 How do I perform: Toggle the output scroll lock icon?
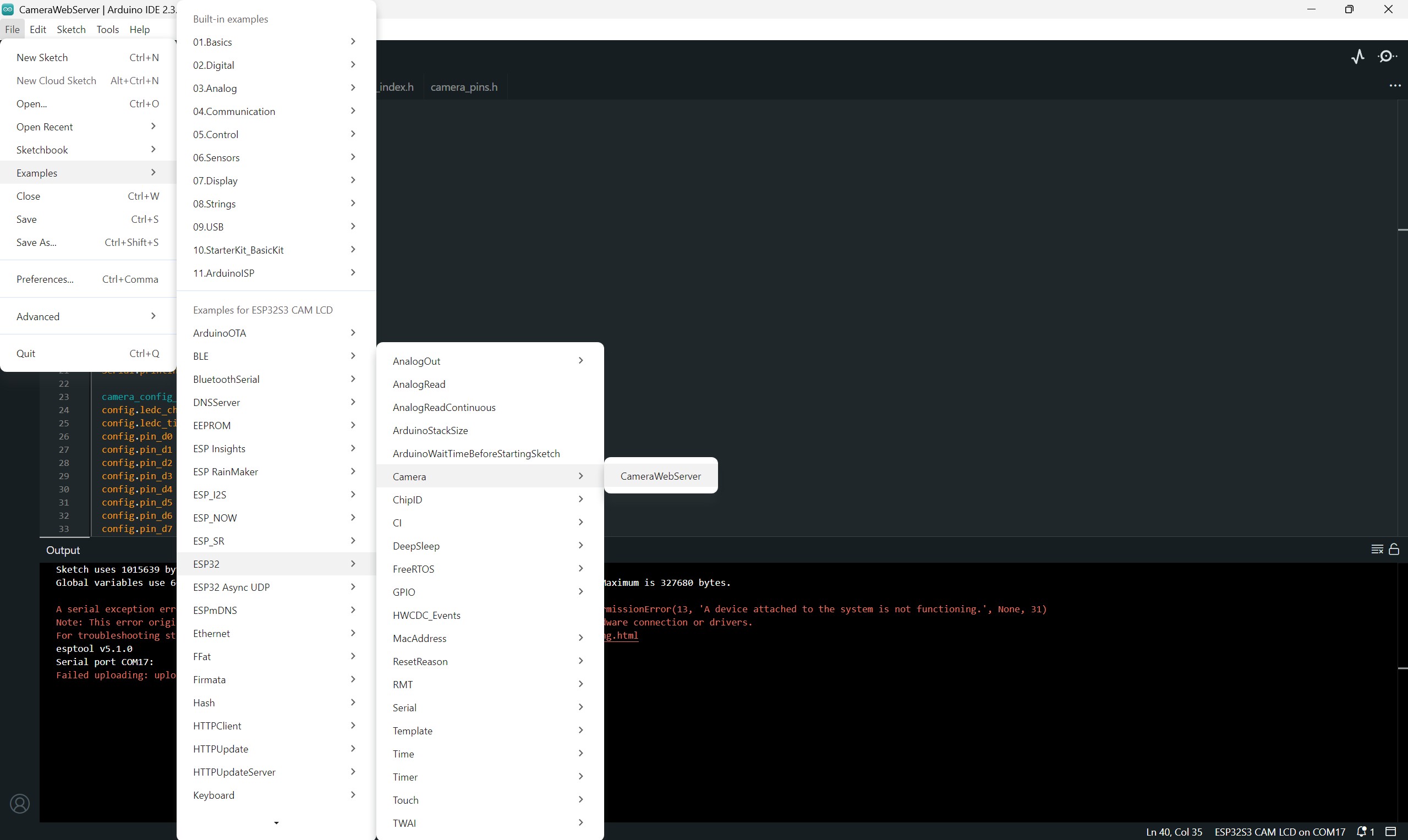coord(1394,549)
